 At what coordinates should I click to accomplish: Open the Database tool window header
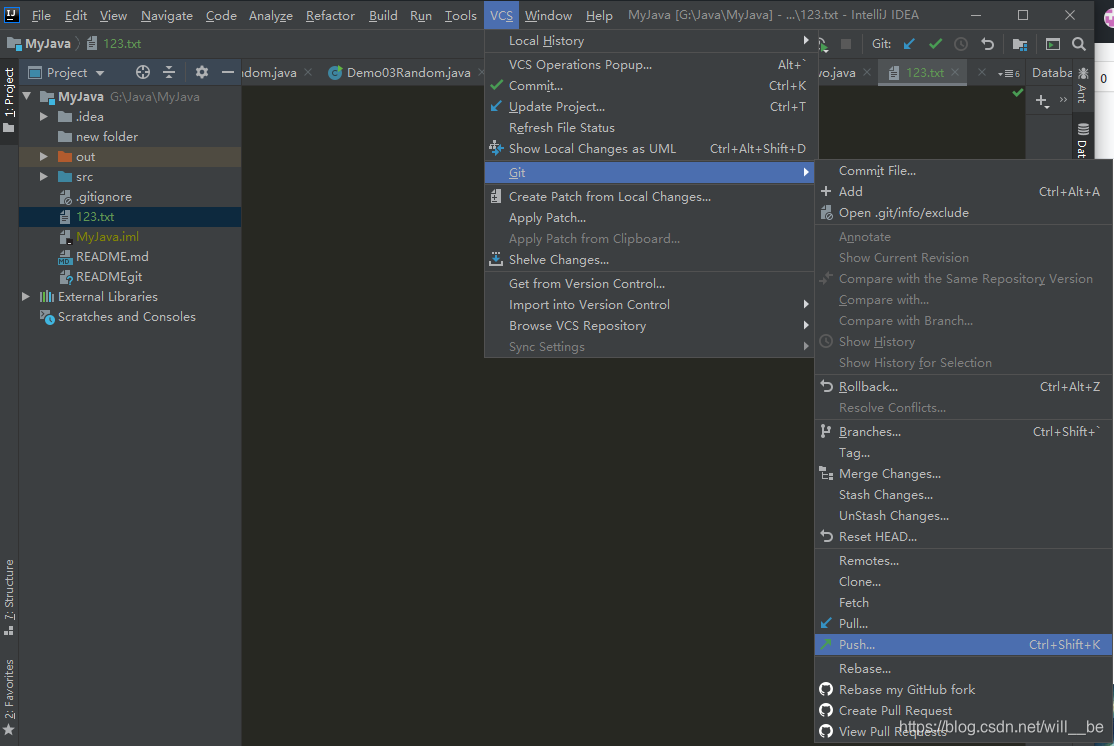(1051, 72)
